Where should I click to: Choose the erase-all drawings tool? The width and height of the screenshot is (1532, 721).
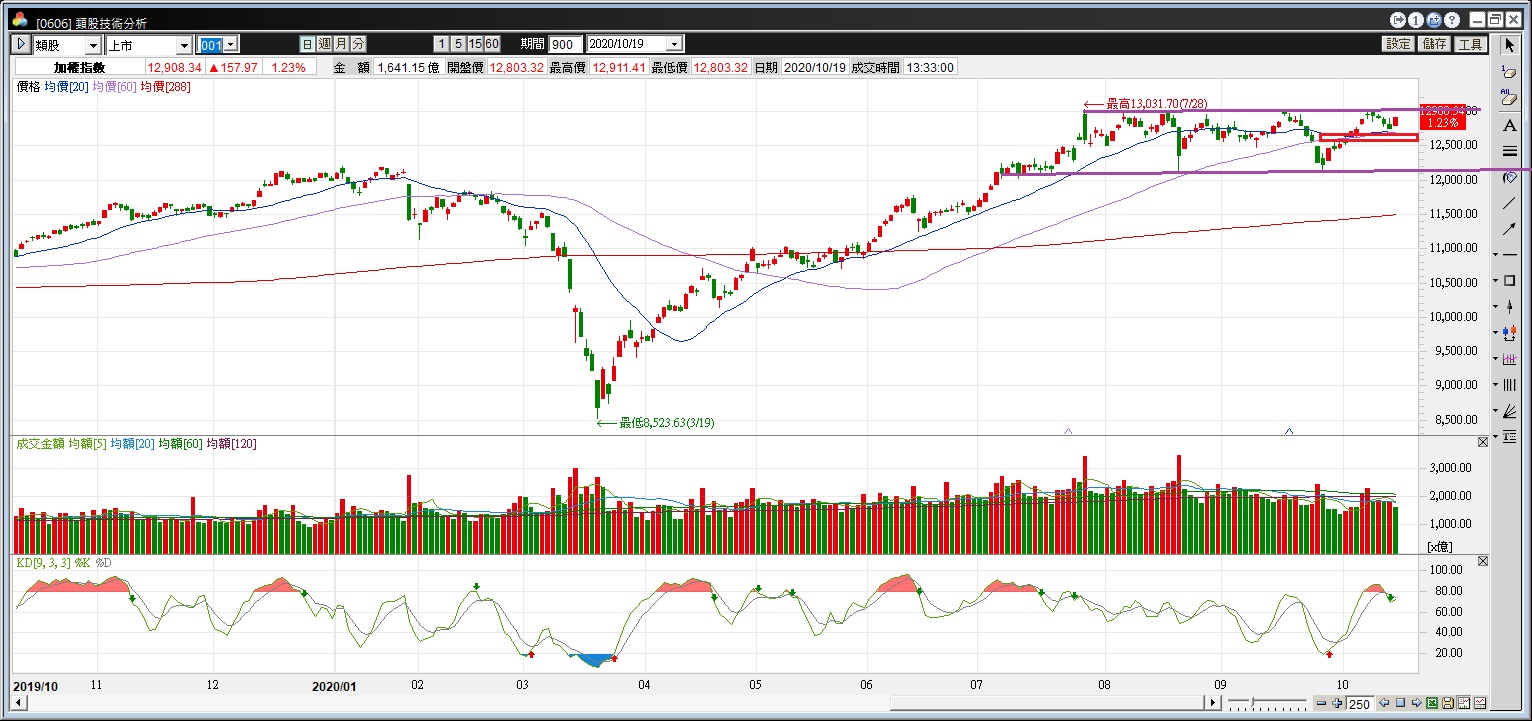(1510, 97)
